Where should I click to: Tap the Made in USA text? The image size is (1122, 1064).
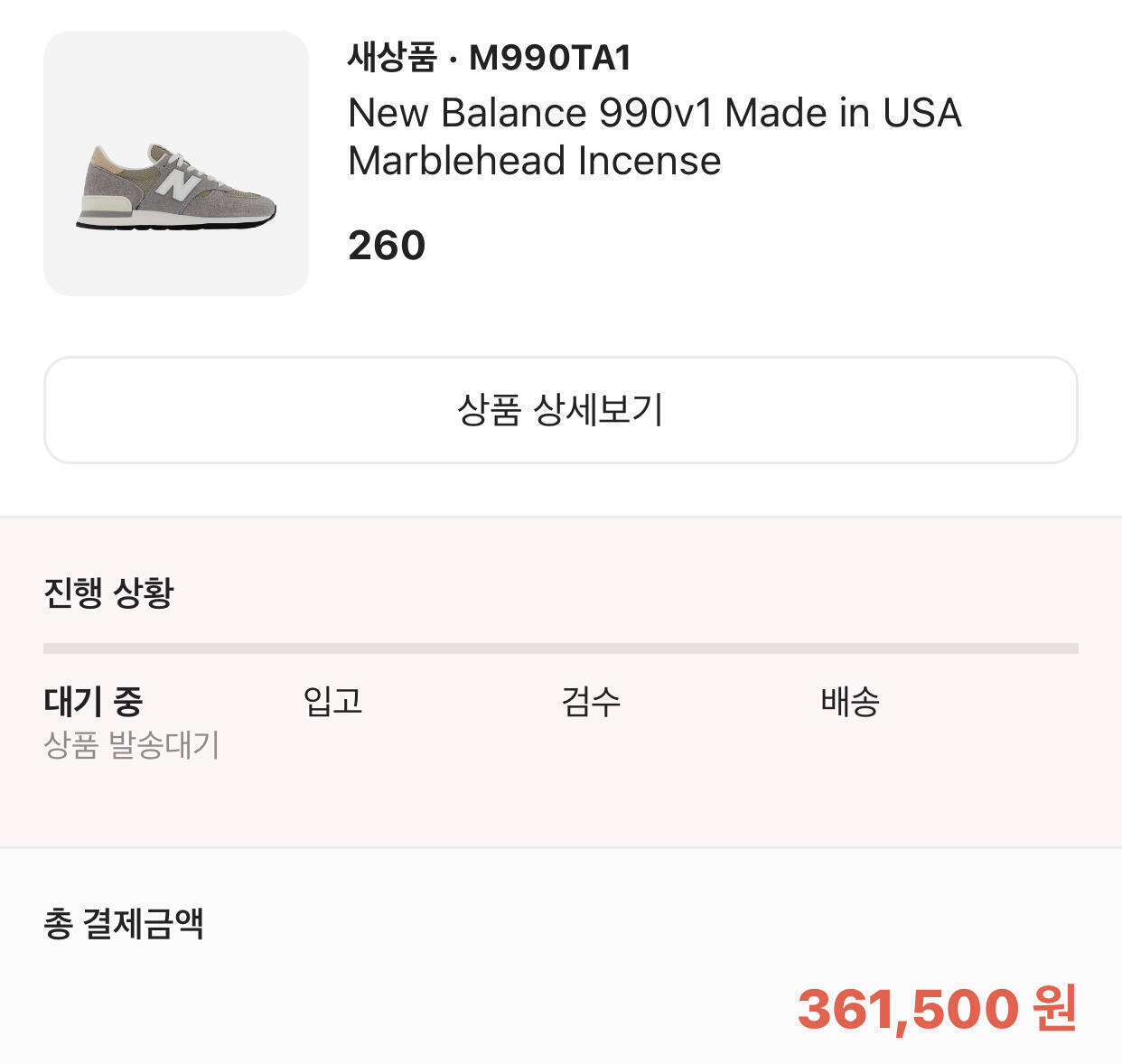coord(843,113)
